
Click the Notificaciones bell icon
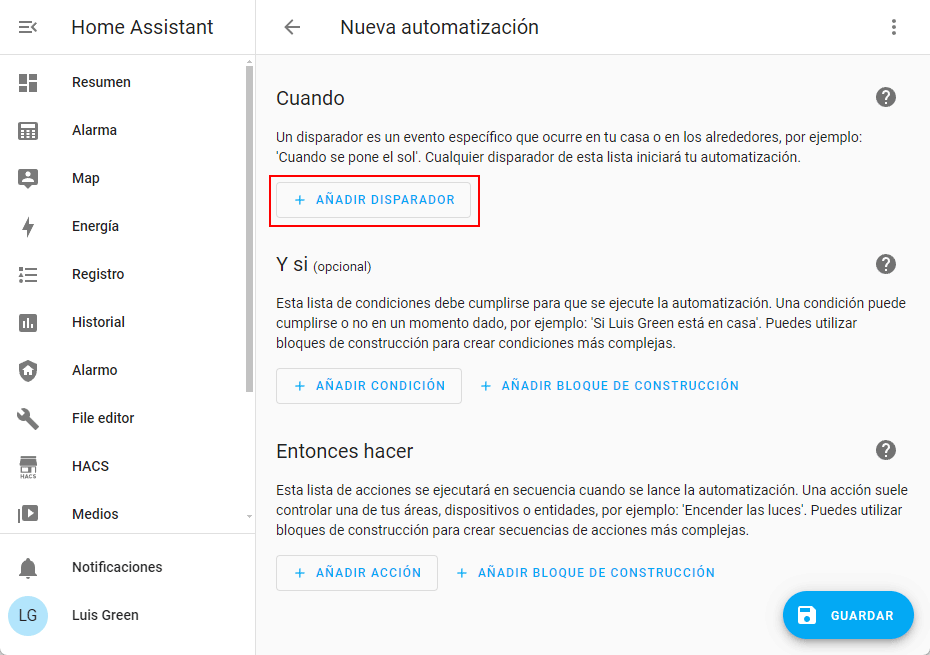pos(28,567)
